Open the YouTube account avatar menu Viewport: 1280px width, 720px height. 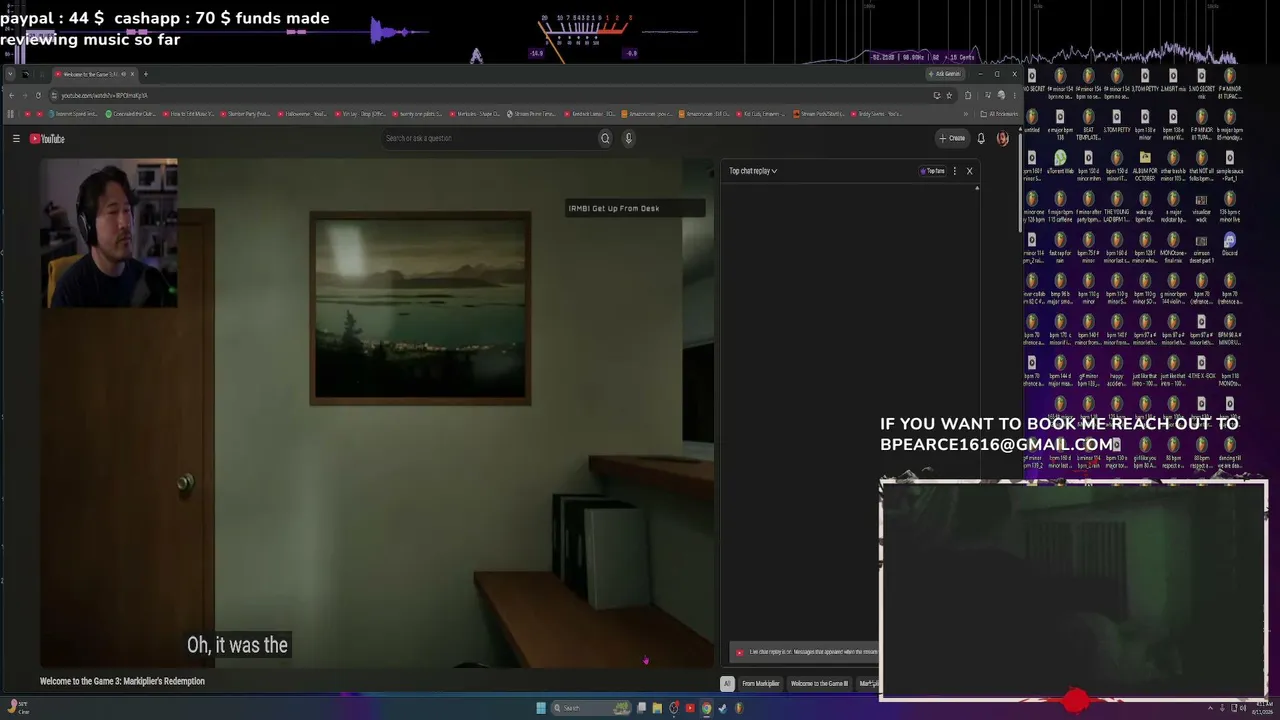1003,139
